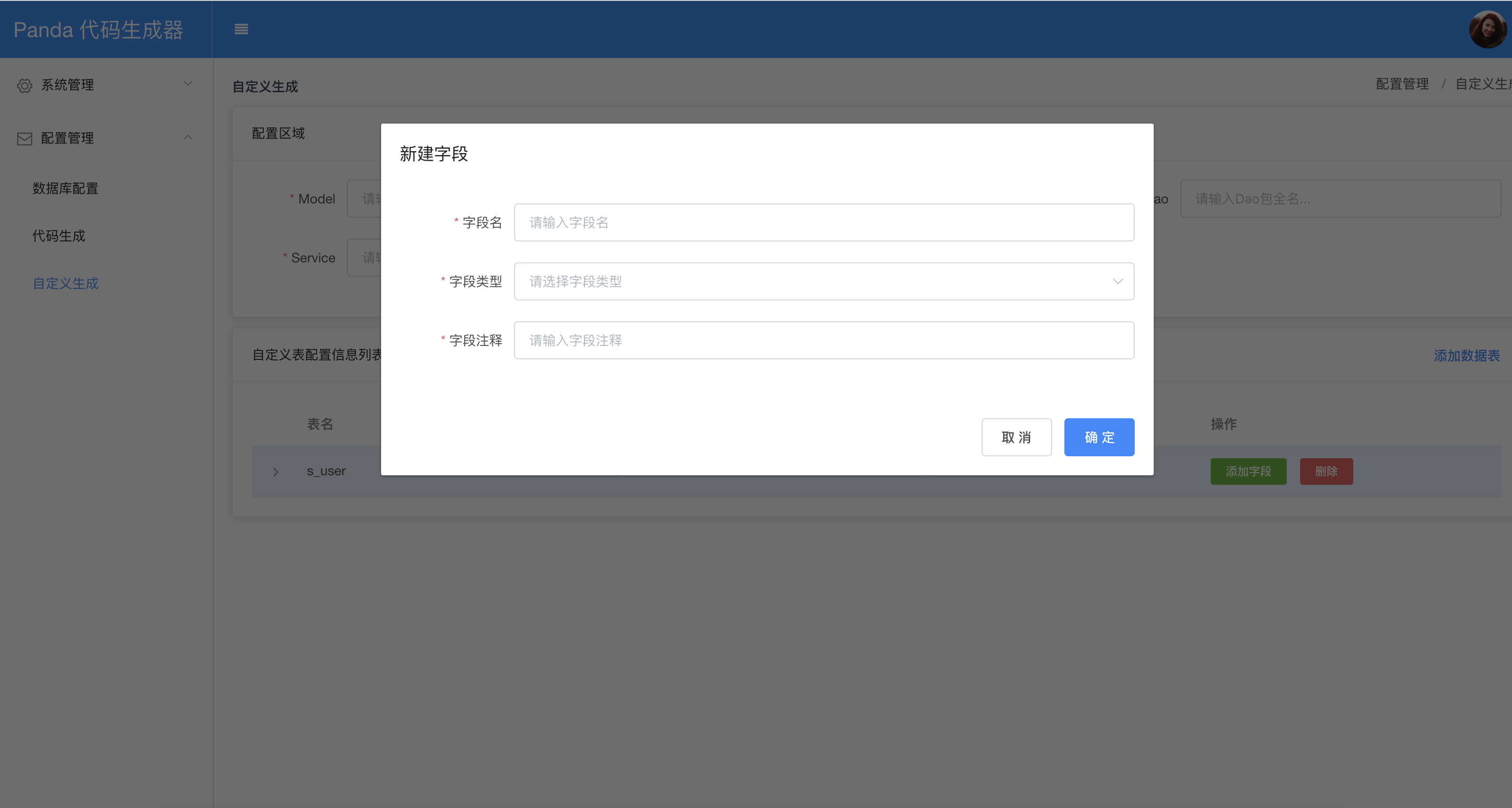Click the green 添加字段 button
The height and width of the screenshot is (808, 1512).
[1248, 471]
